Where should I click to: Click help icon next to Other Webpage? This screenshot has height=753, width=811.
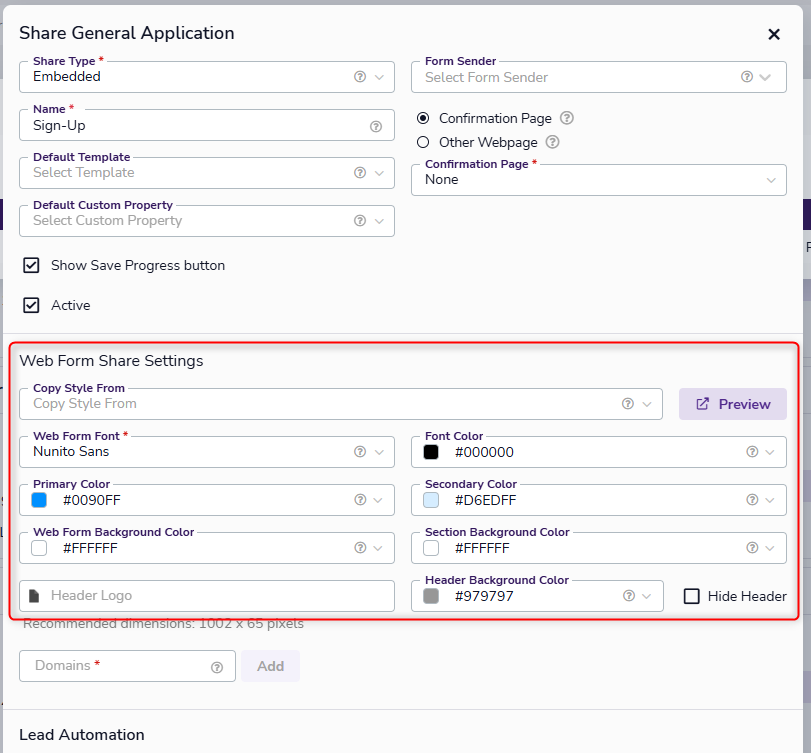[552, 142]
